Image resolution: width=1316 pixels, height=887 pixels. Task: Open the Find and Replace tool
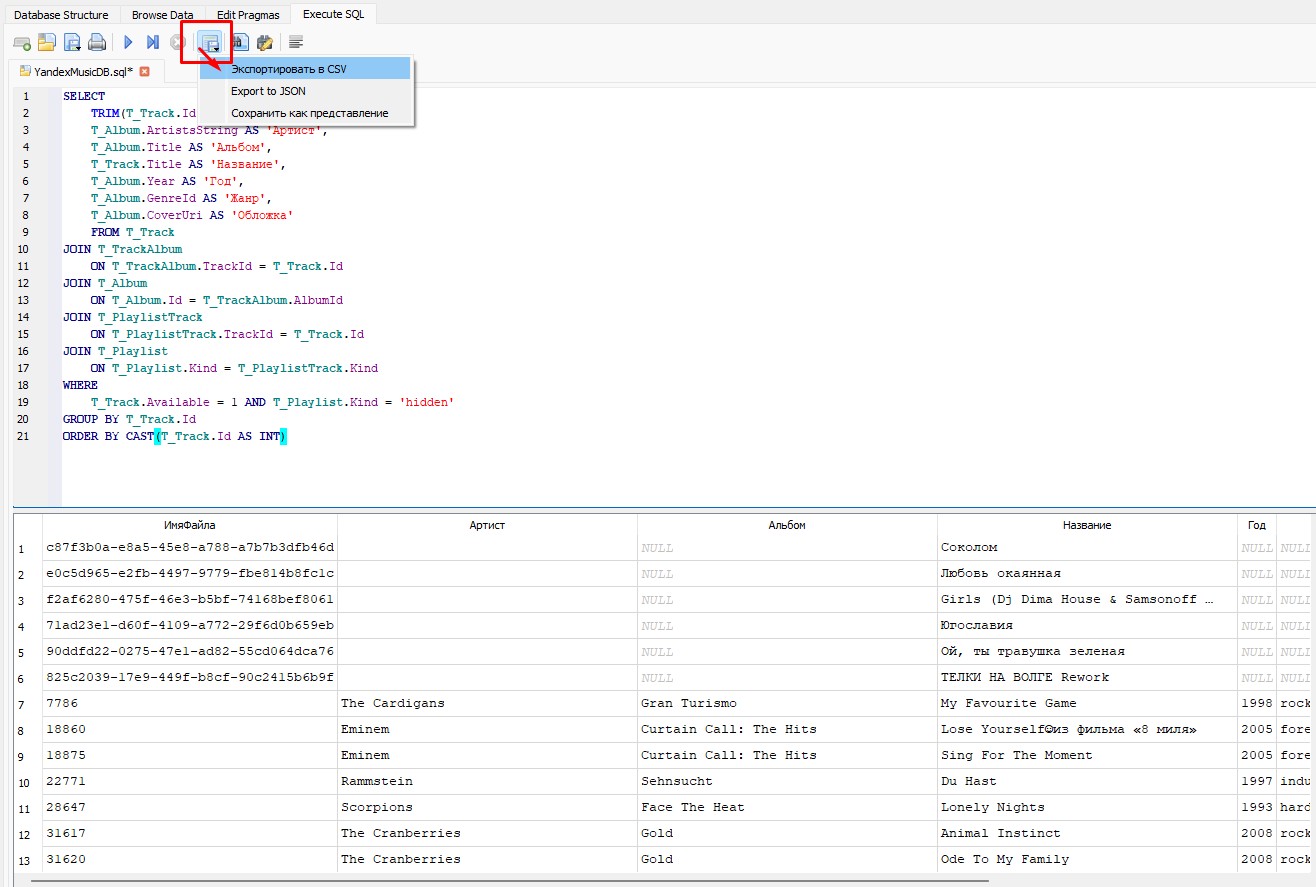point(265,42)
